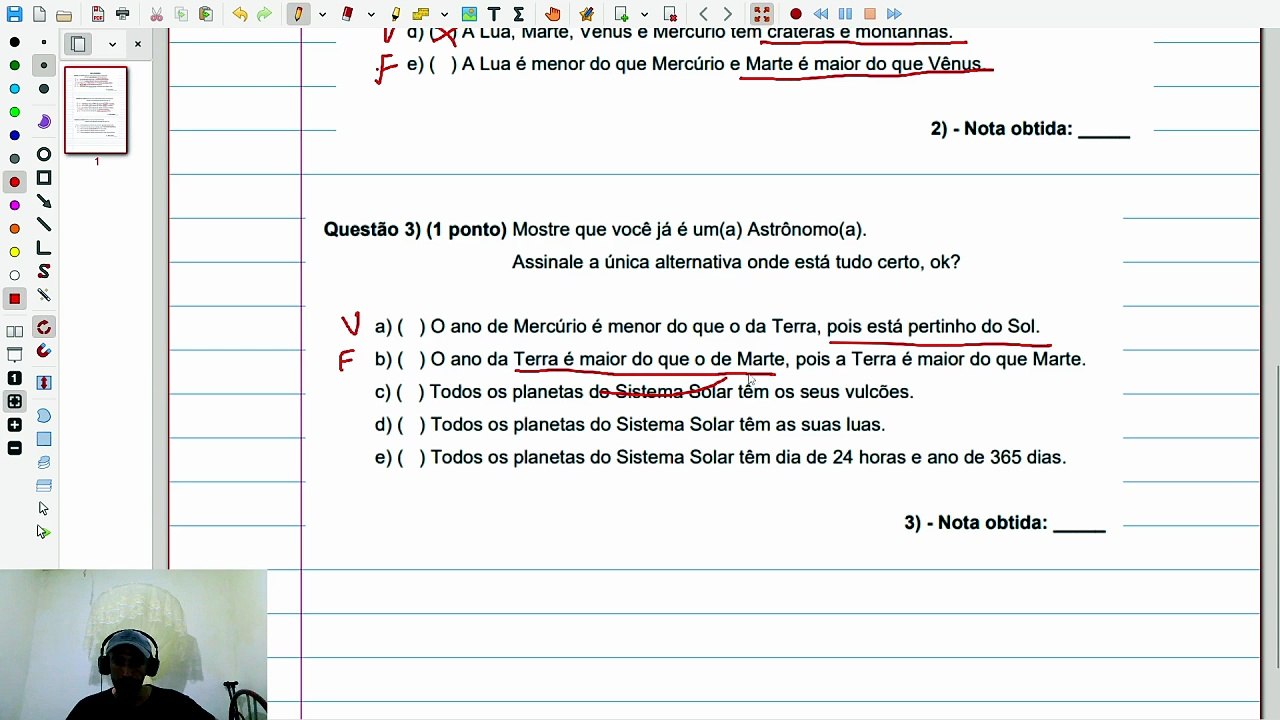Pick the yellow pen color
Image resolution: width=1280 pixels, height=720 pixels.
(x=15, y=252)
